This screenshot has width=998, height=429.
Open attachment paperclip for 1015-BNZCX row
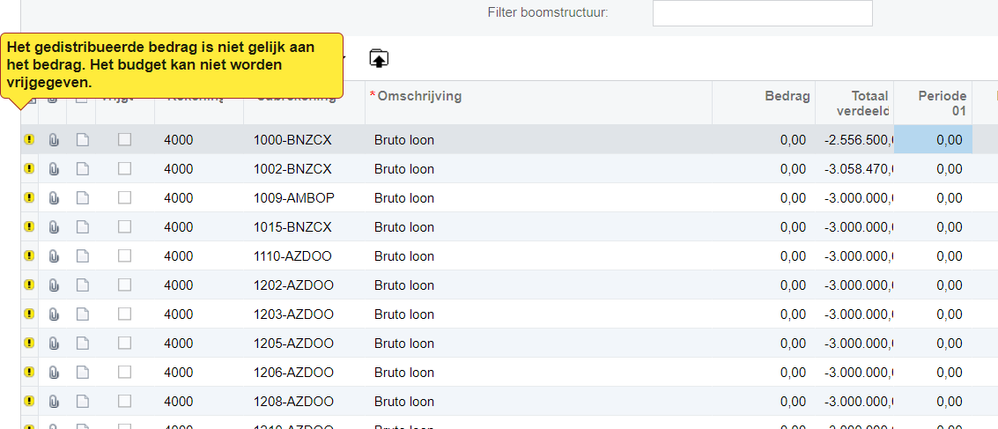(54, 227)
